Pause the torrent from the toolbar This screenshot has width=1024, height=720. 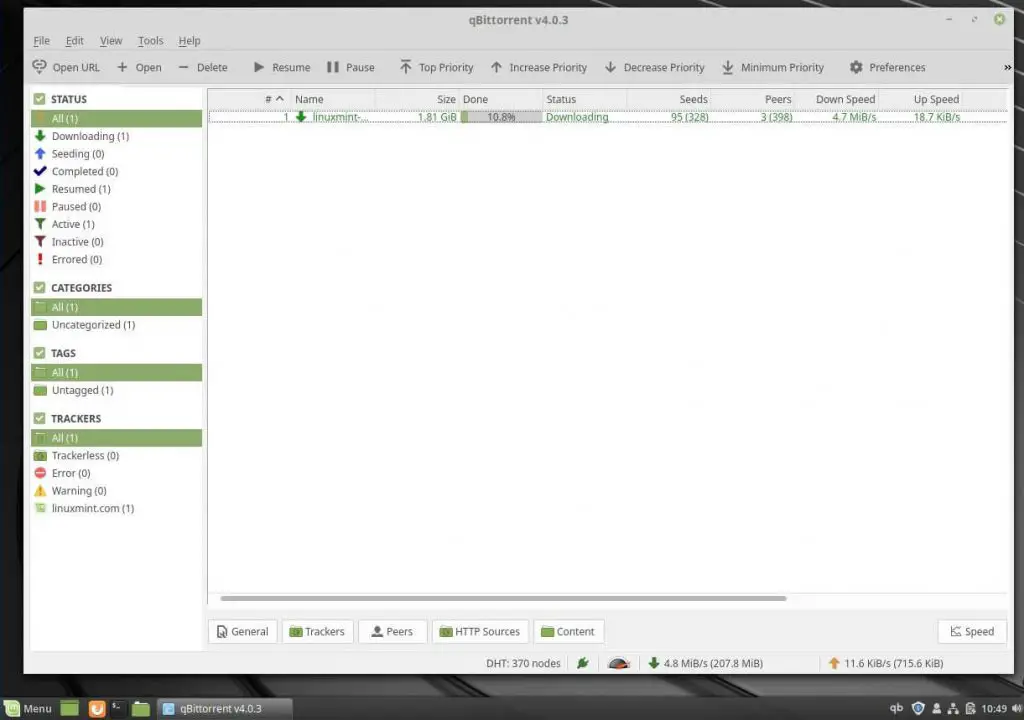coord(351,67)
